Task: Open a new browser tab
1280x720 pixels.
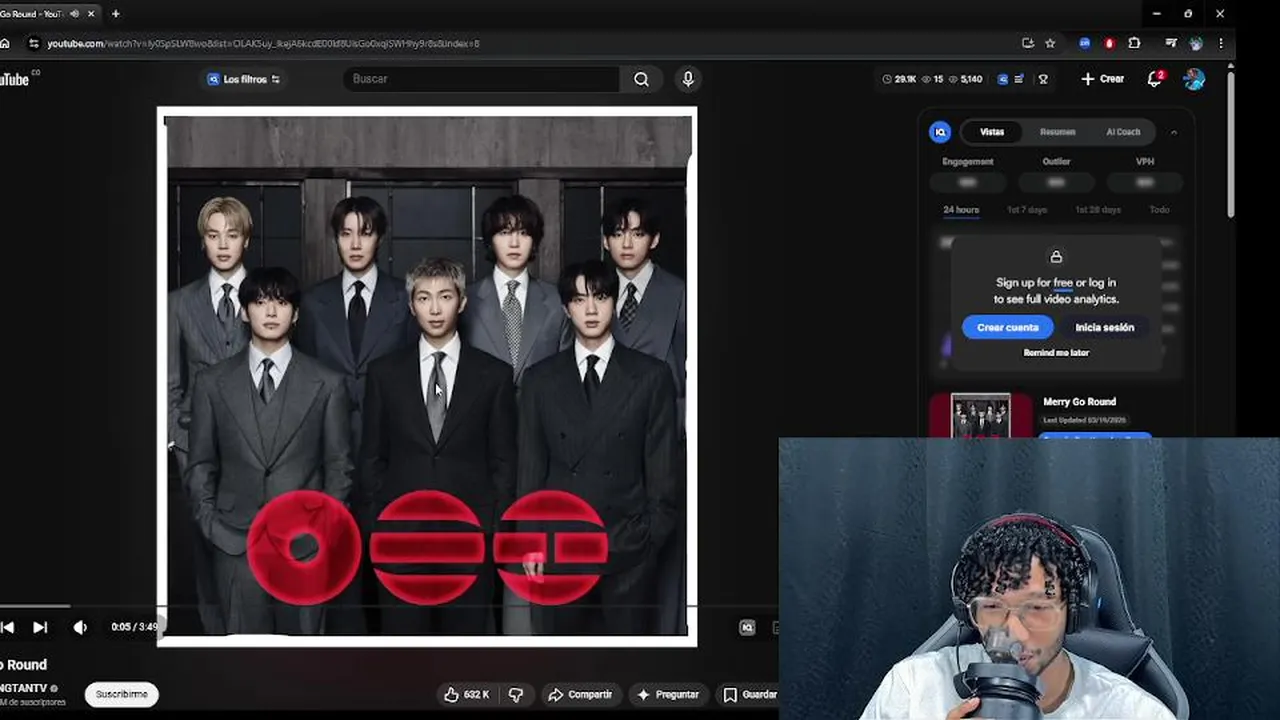Action: point(116,14)
